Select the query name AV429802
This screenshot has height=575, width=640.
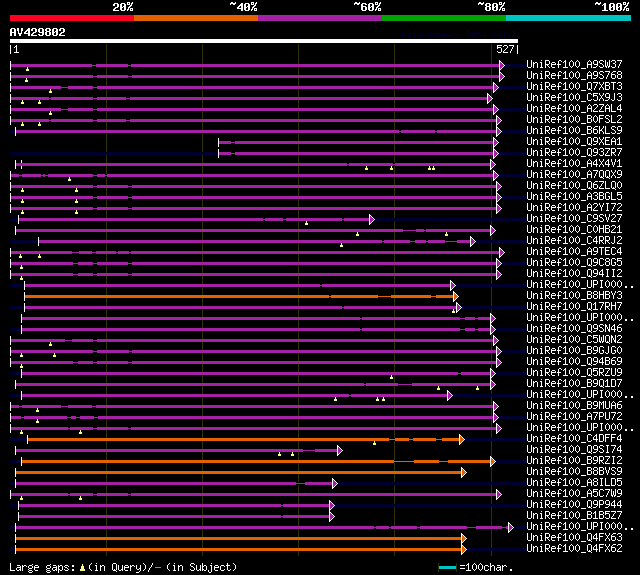pos(38,32)
